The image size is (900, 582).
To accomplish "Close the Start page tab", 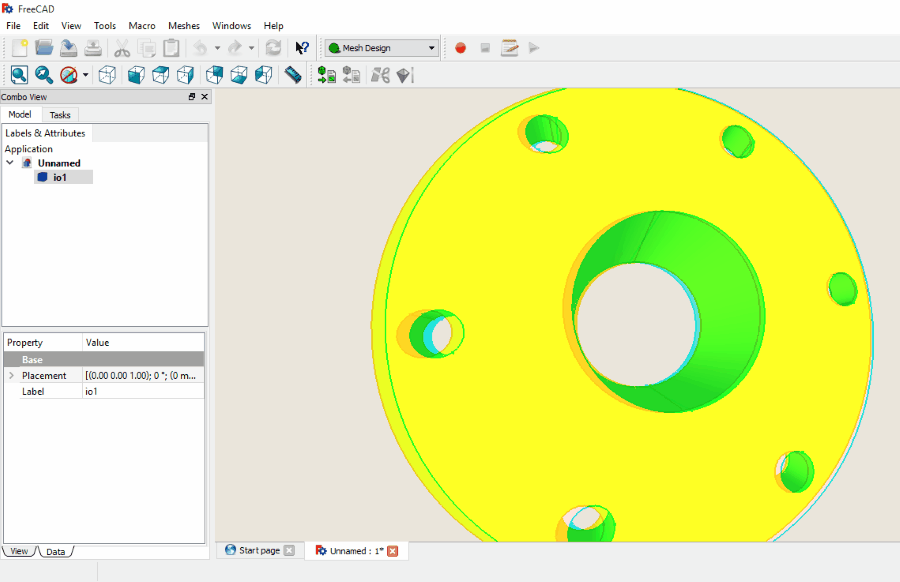I will 289,550.
